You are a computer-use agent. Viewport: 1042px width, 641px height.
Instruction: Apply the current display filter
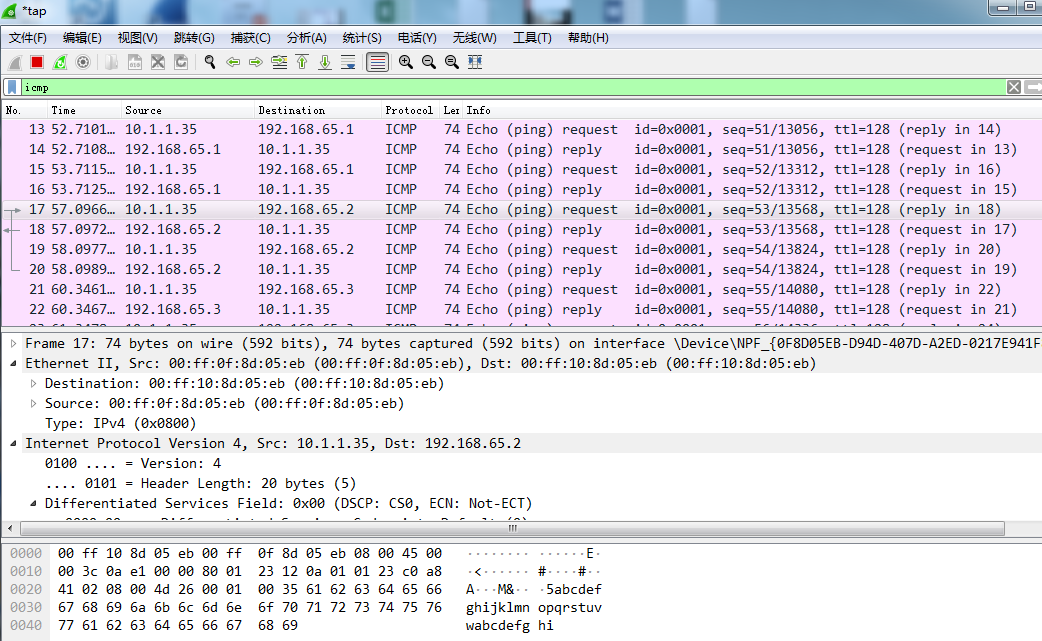(1033, 87)
